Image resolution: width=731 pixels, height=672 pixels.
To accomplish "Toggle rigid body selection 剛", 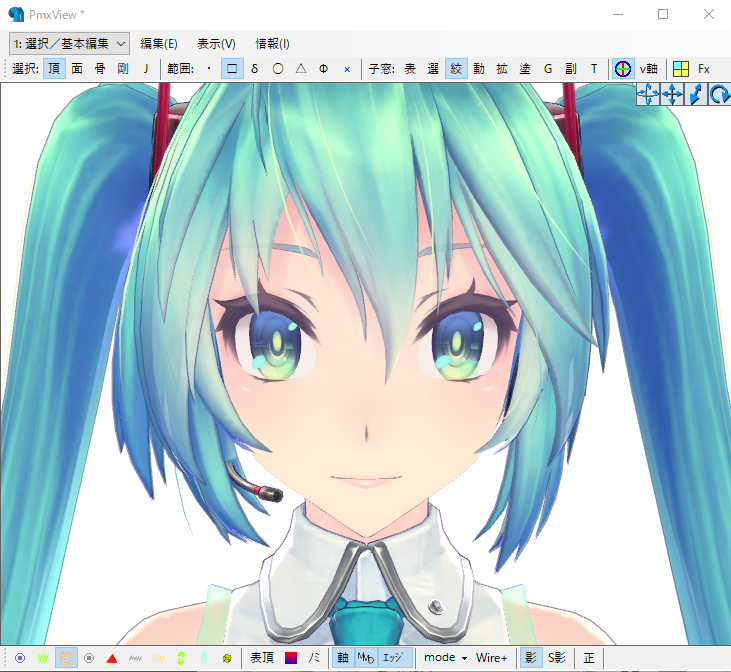I will [x=123, y=69].
